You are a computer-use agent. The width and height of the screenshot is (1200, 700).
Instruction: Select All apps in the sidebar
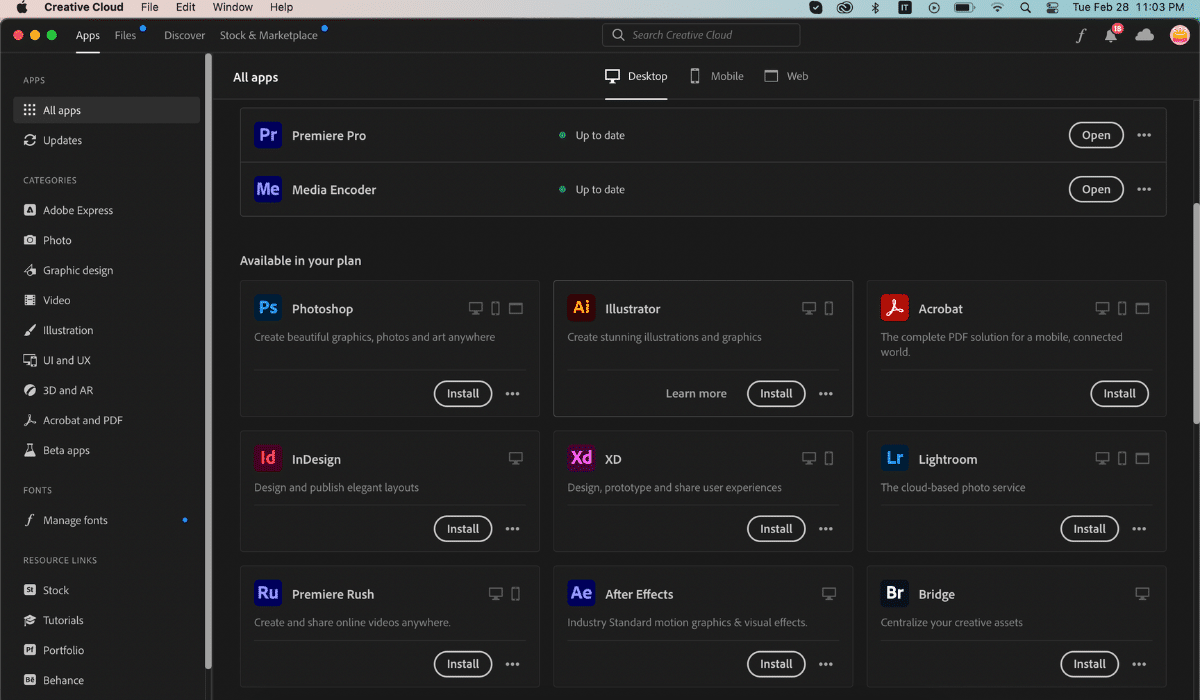pos(107,110)
